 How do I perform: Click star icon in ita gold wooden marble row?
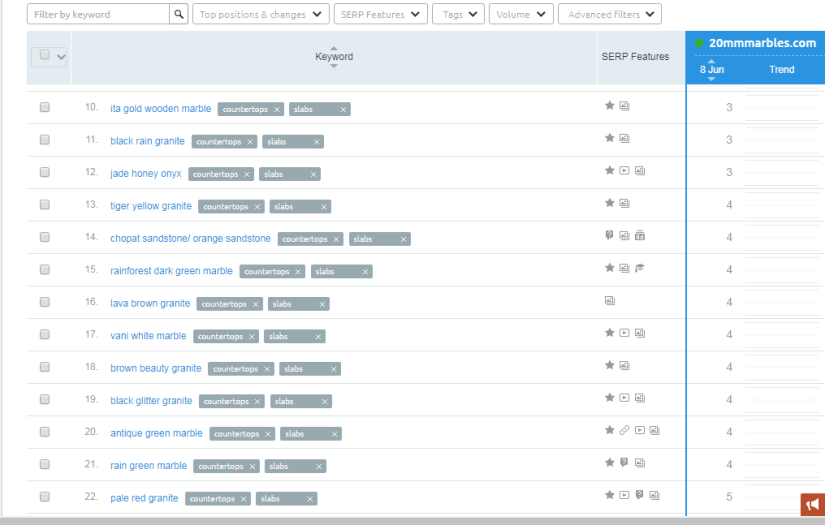click(x=609, y=105)
